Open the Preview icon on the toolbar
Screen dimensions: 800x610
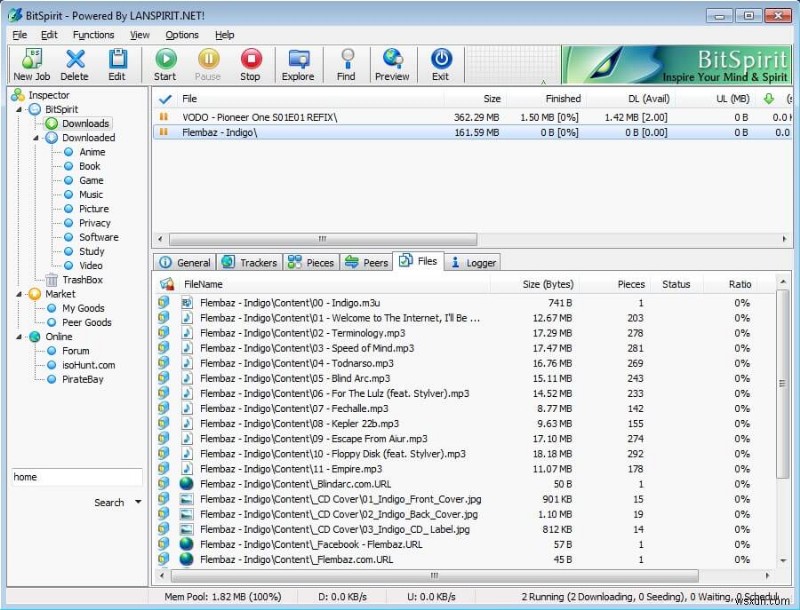coord(392,63)
